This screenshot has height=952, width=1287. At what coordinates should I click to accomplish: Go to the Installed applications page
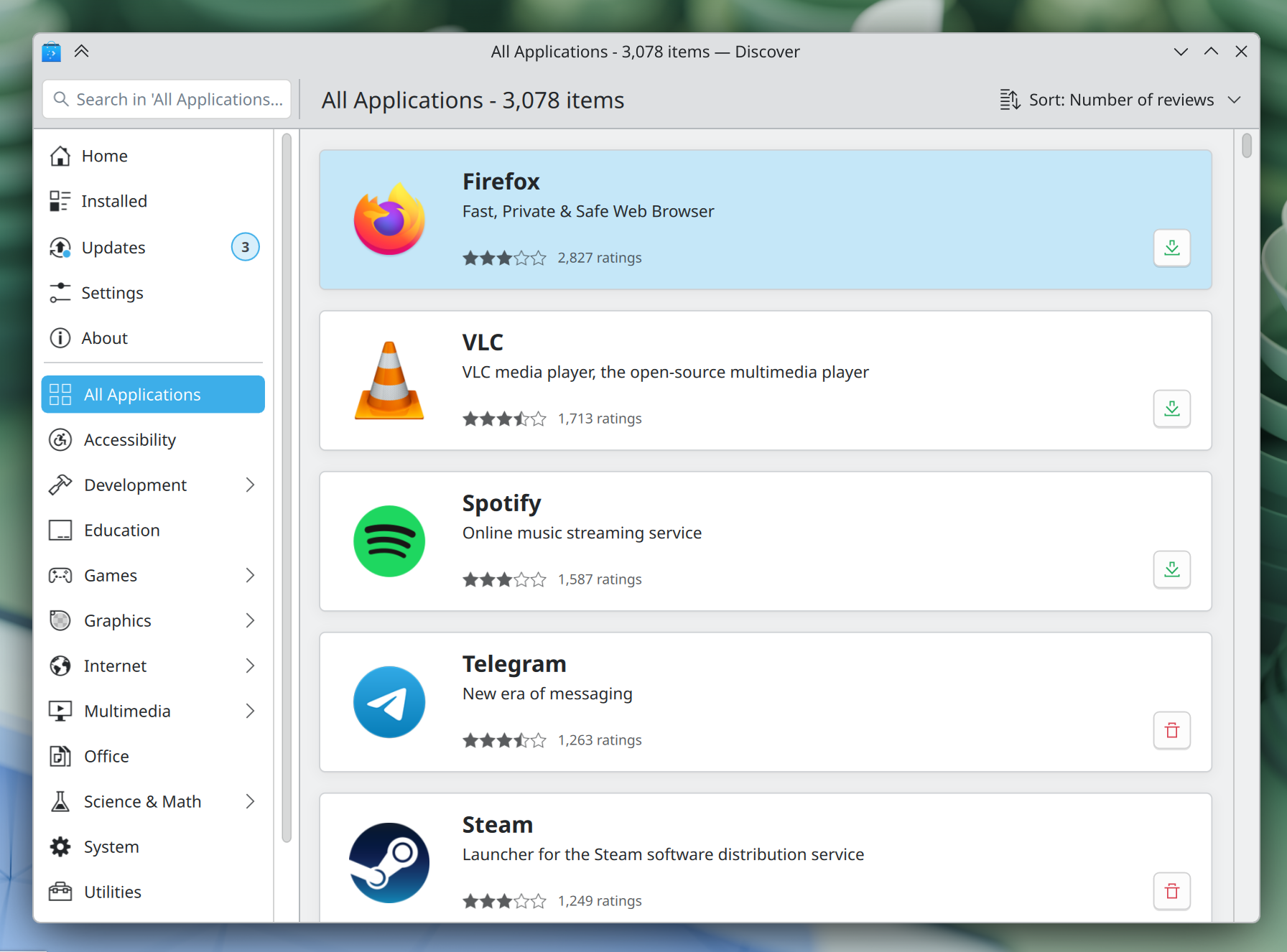[x=113, y=202]
